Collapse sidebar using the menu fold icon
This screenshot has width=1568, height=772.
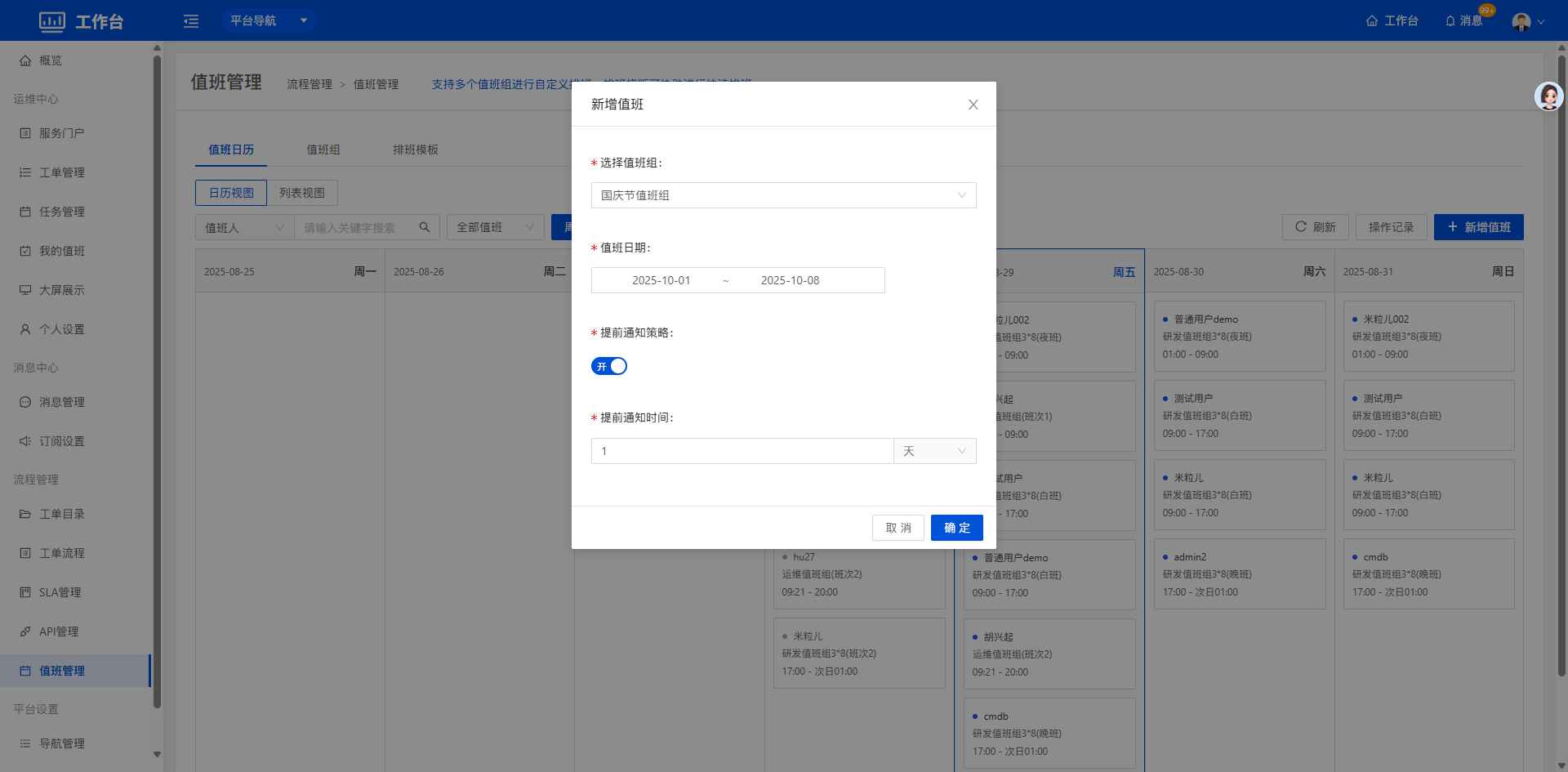[x=191, y=21]
